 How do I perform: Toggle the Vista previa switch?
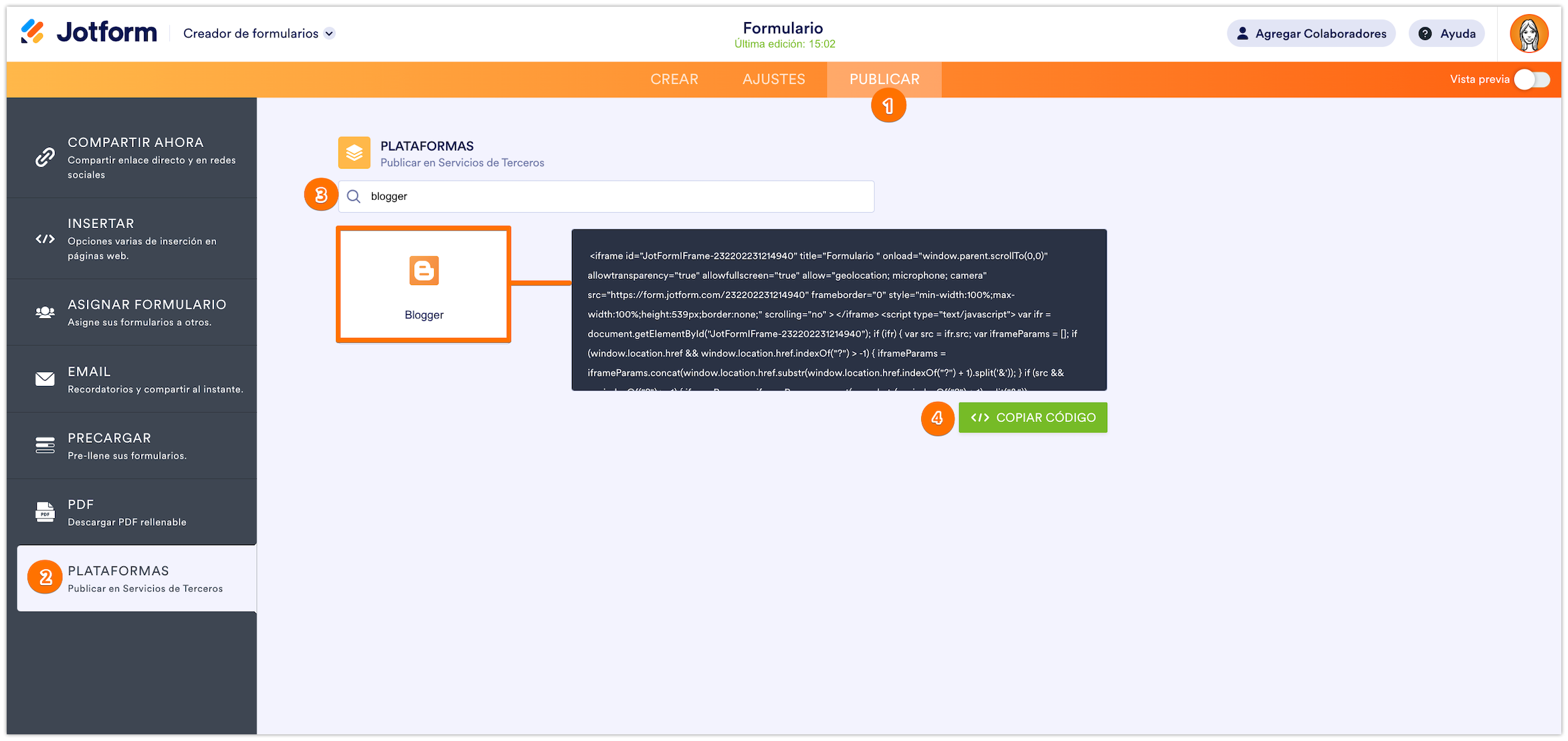click(1532, 80)
